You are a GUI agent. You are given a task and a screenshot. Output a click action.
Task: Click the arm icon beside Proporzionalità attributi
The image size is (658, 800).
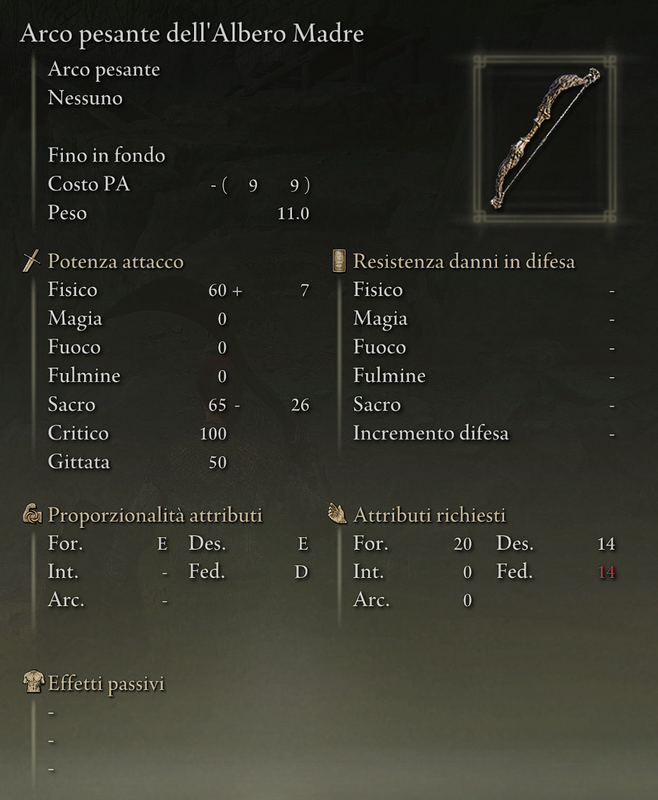pyautogui.click(x=32, y=514)
